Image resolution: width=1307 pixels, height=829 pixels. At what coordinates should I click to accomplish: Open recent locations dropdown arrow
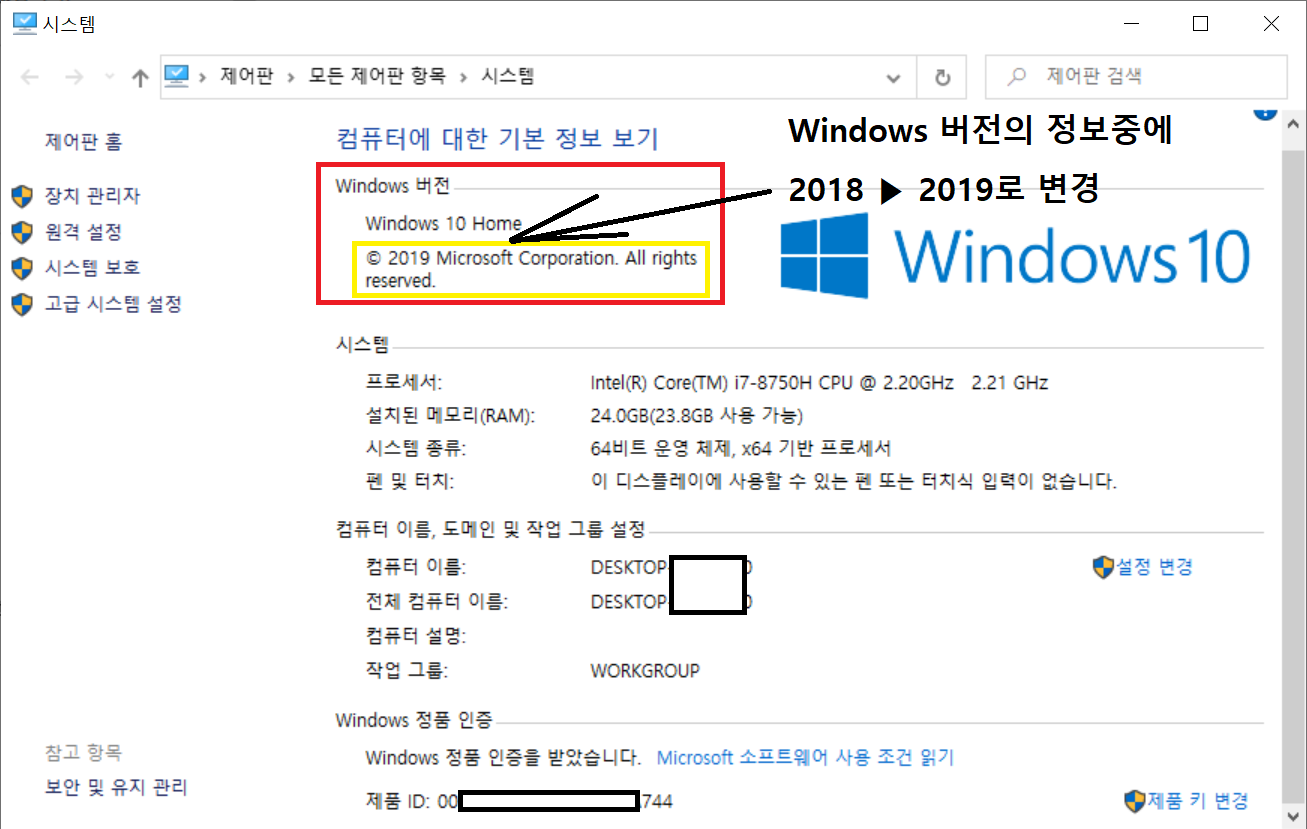click(x=109, y=78)
